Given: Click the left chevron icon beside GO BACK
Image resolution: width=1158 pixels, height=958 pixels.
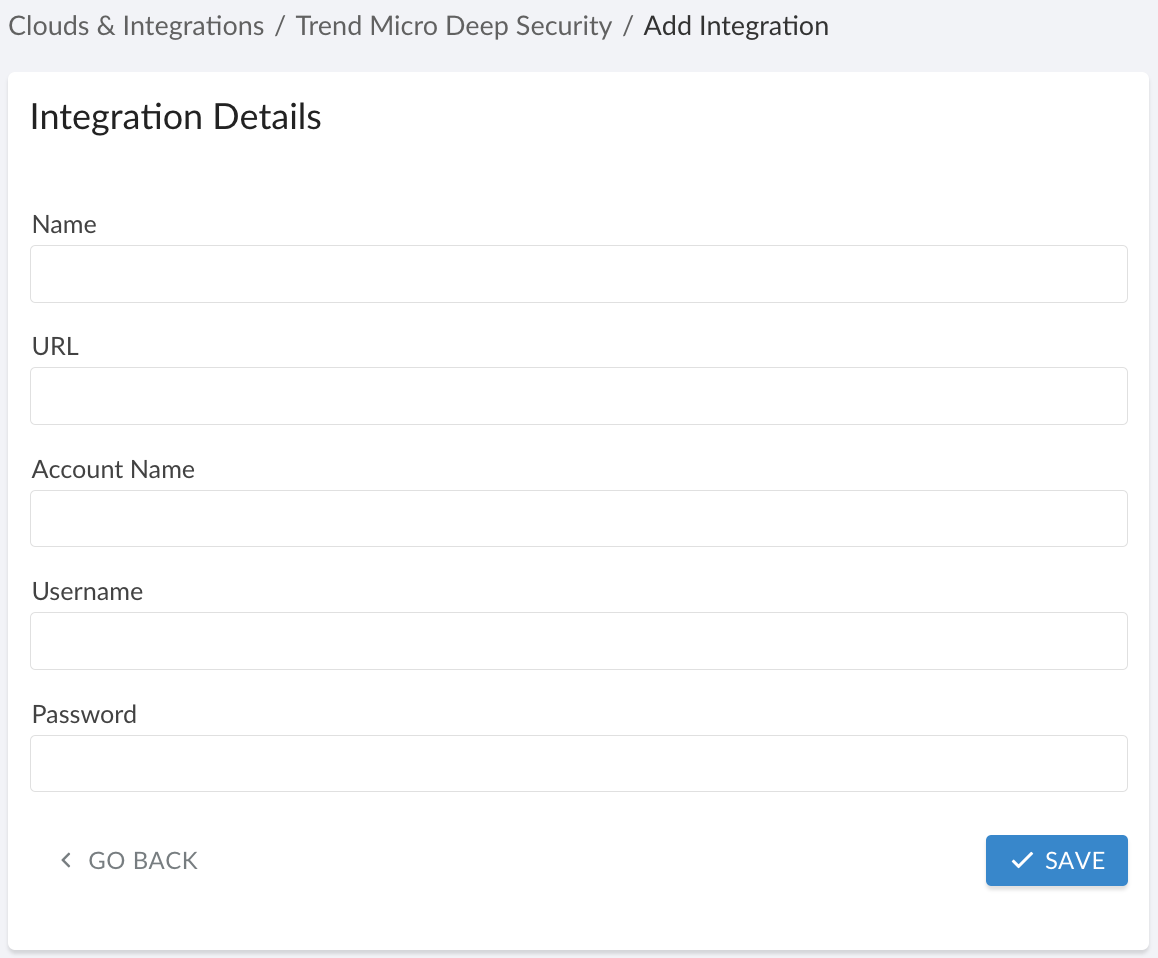Looking at the screenshot, I should 65,860.
